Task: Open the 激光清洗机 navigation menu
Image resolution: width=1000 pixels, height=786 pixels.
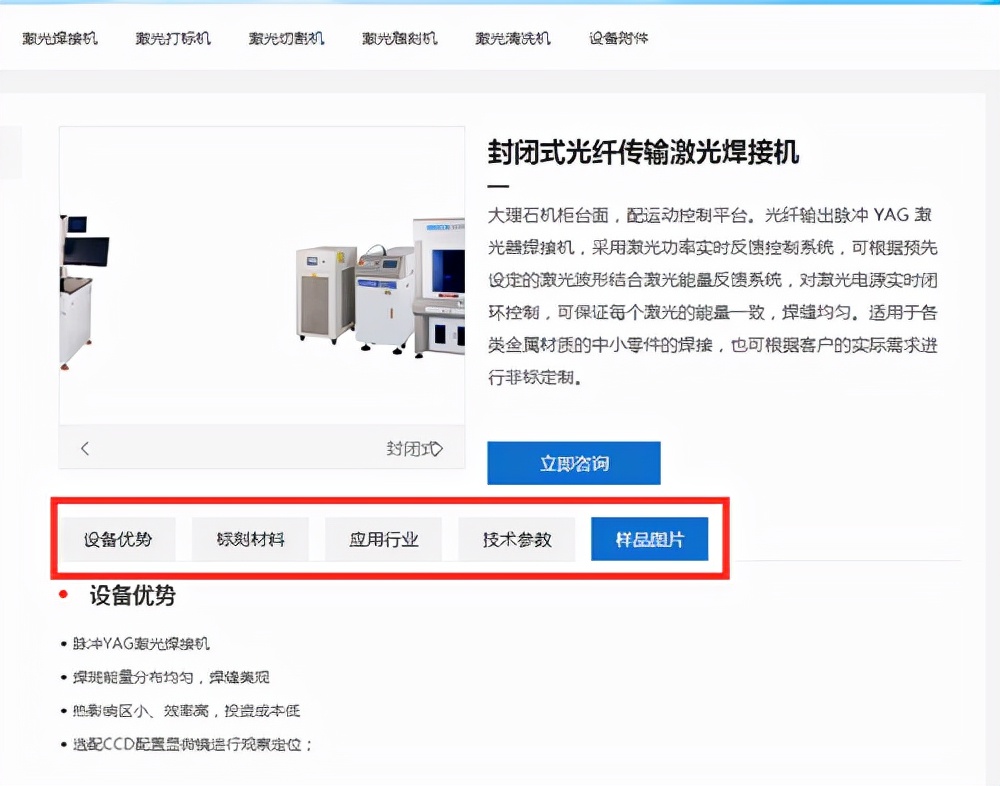Action: point(512,39)
